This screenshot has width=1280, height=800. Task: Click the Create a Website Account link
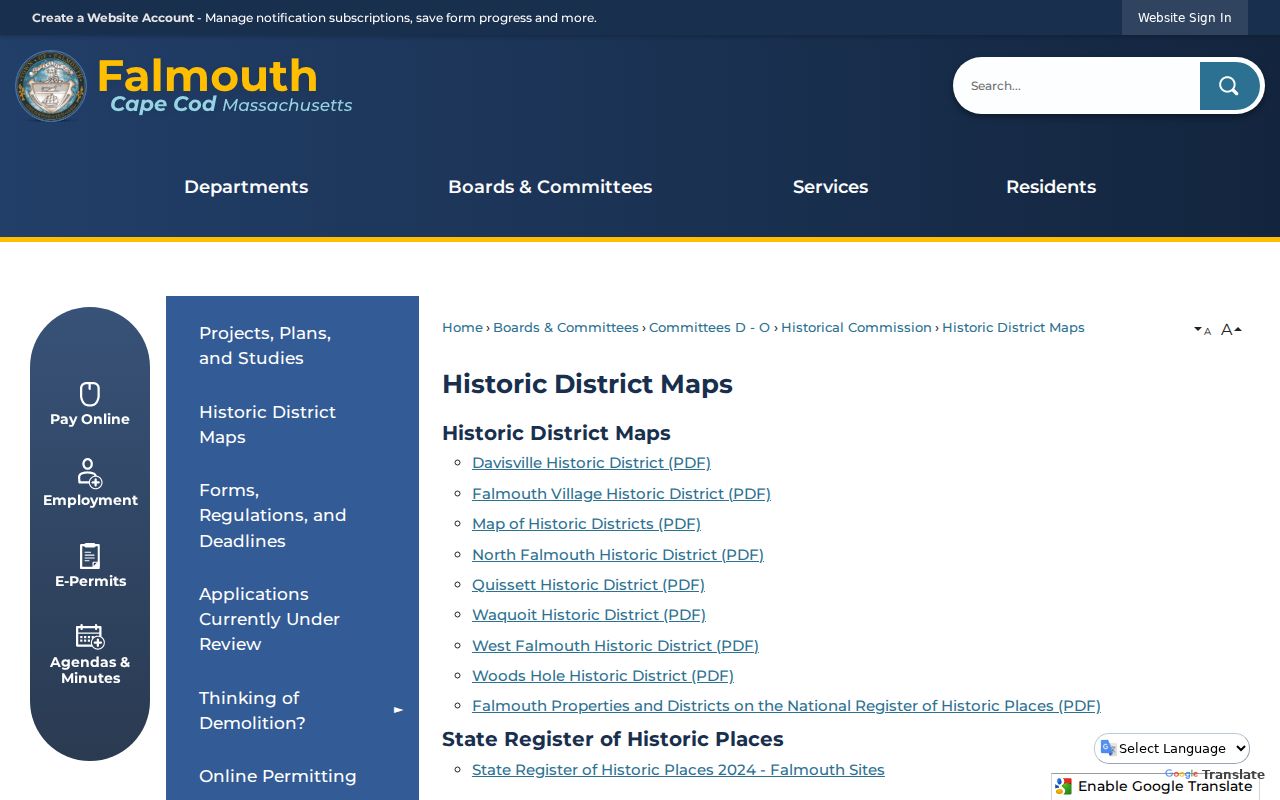click(113, 18)
